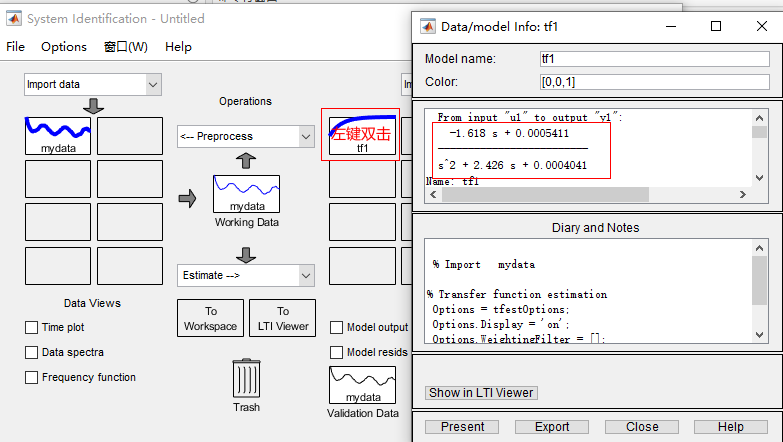Expand the Preprocess operations dropdown
783x442 pixels.
coord(245,136)
